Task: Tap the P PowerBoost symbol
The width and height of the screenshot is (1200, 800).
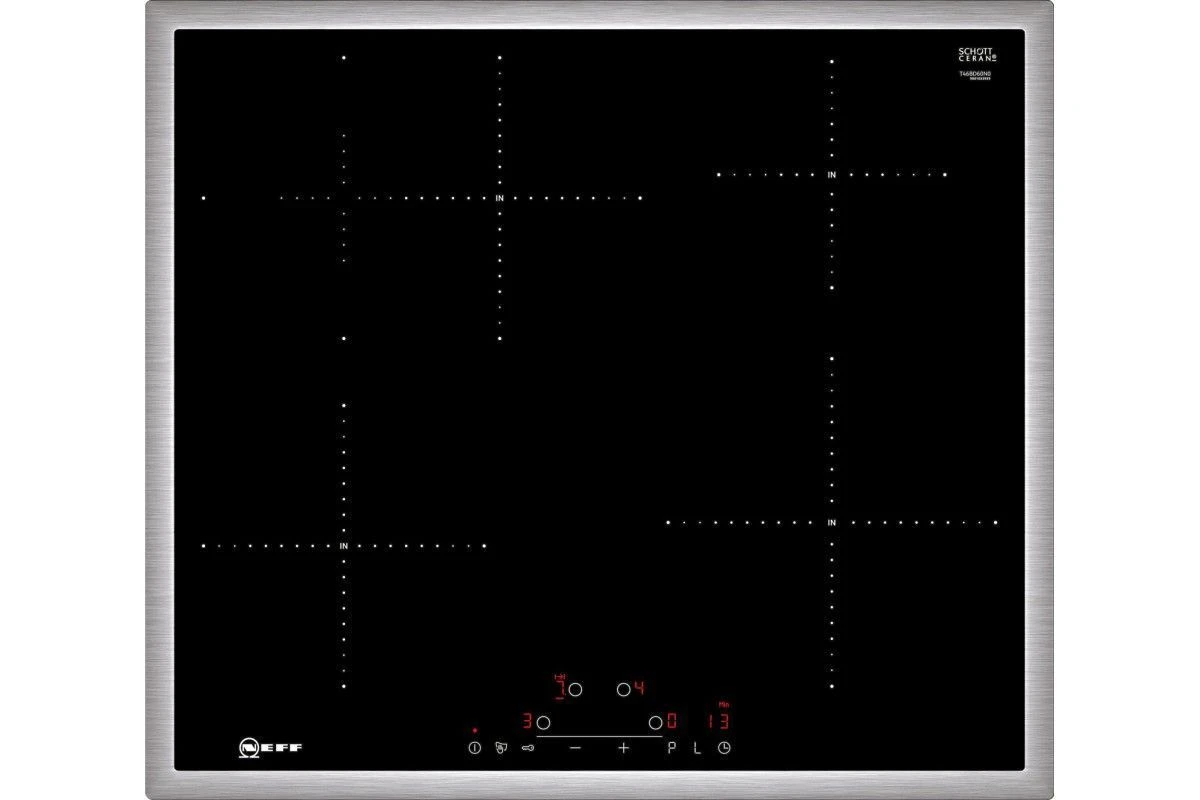Action: click(x=672, y=747)
